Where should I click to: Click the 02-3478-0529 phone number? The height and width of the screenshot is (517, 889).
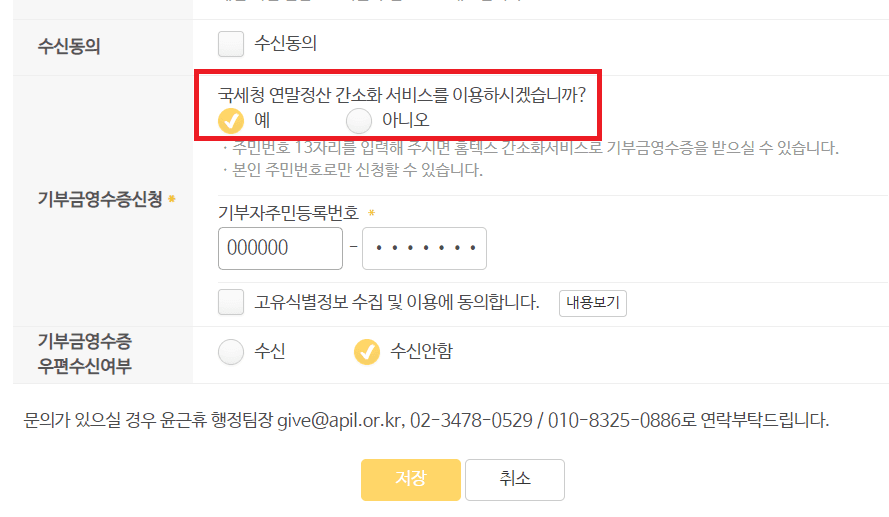coord(471,420)
